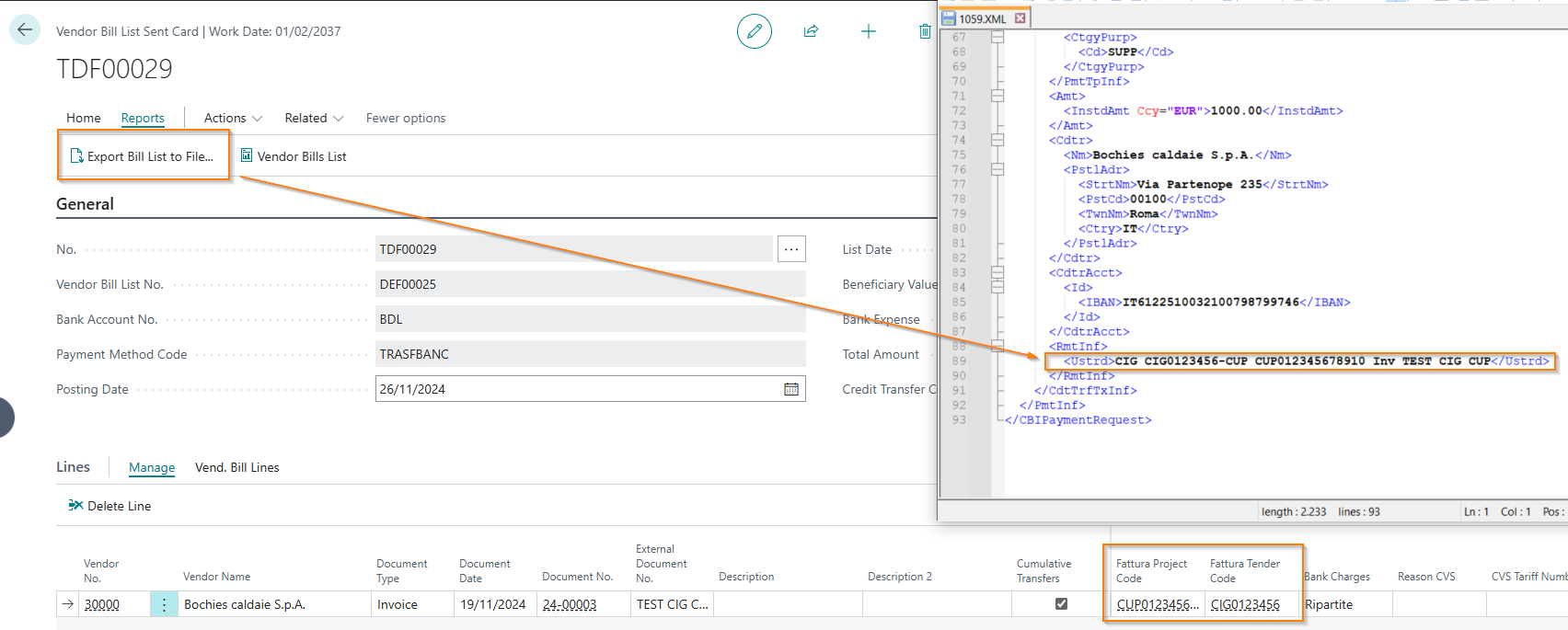Collapse the Cdtr fold at line 74
Screen dimensions: 1568x630
997,141
